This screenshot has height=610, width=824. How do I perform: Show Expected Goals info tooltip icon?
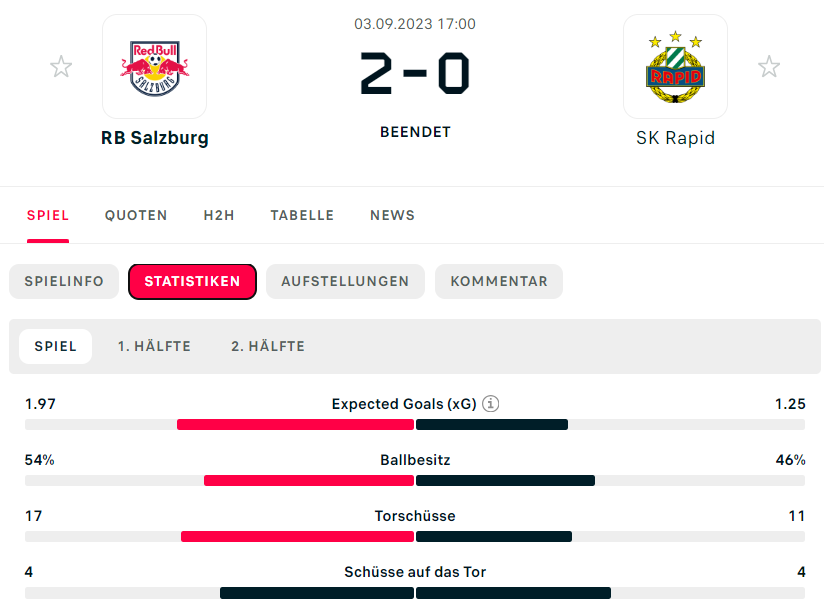[490, 404]
